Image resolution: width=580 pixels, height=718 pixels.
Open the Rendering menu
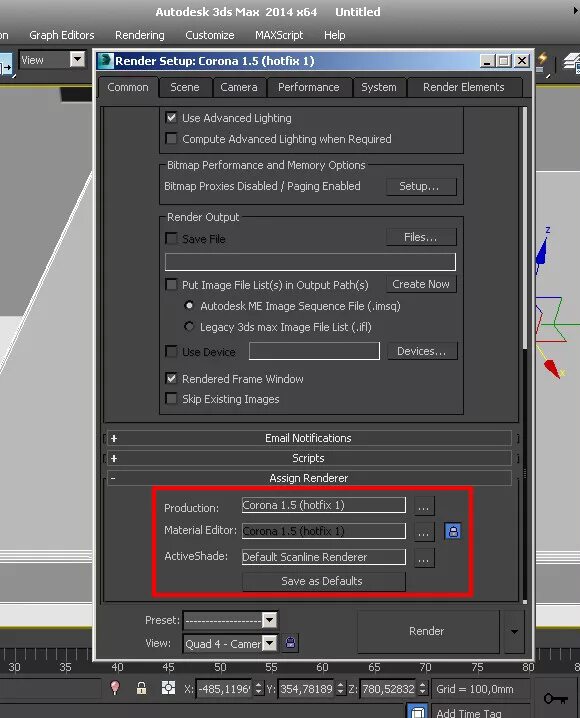click(x=140, y=35)
